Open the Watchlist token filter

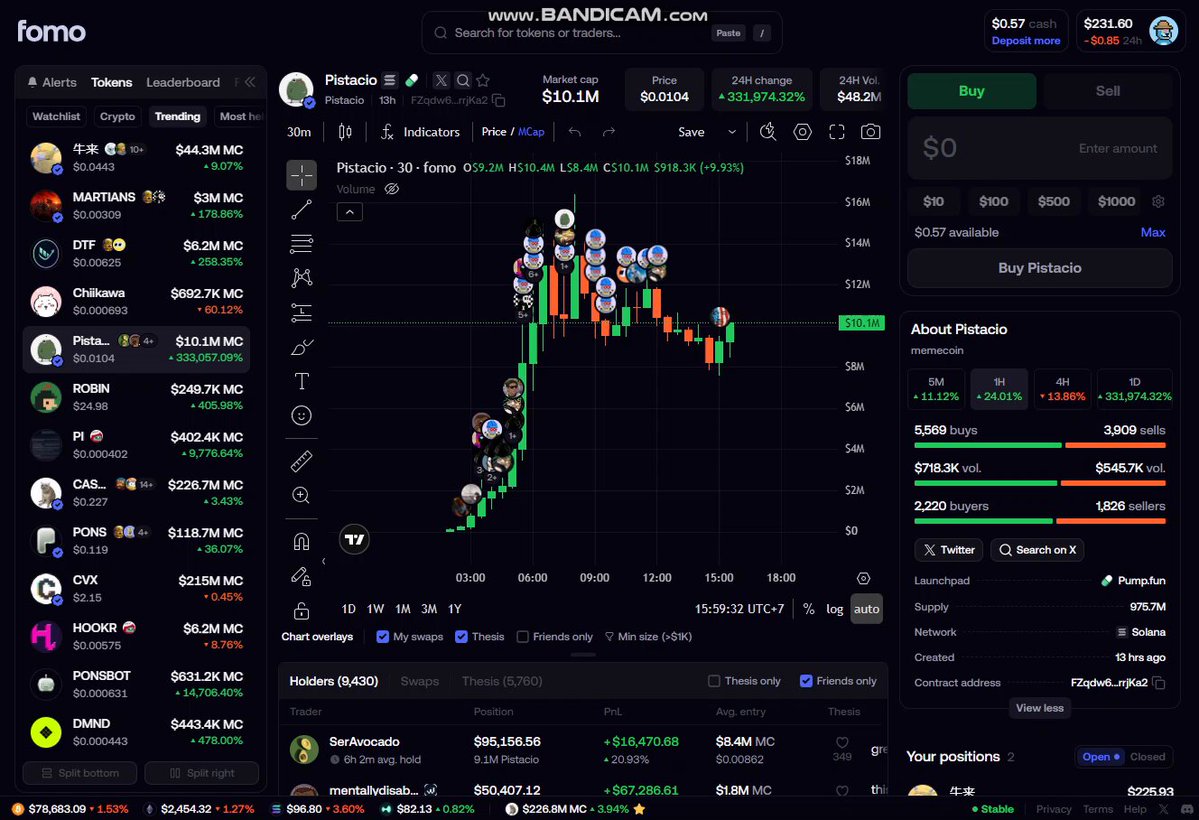56,116
